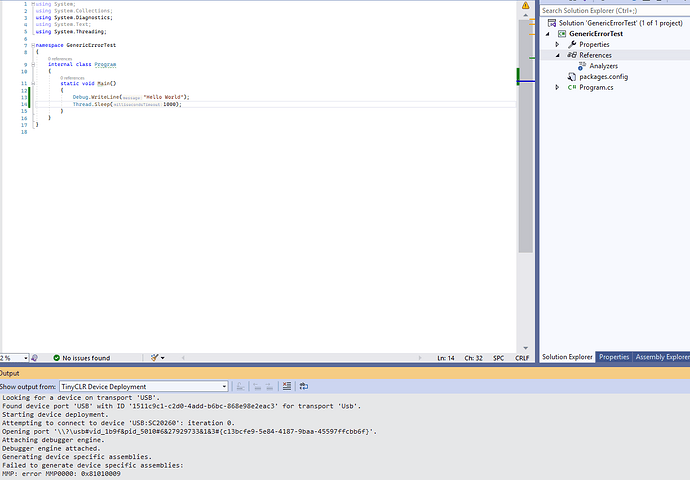Click the vertical scrollbar thumb in the code editor
Image resolution: width=690 pixels, height=480 pixels.
(x=525, y=136)
